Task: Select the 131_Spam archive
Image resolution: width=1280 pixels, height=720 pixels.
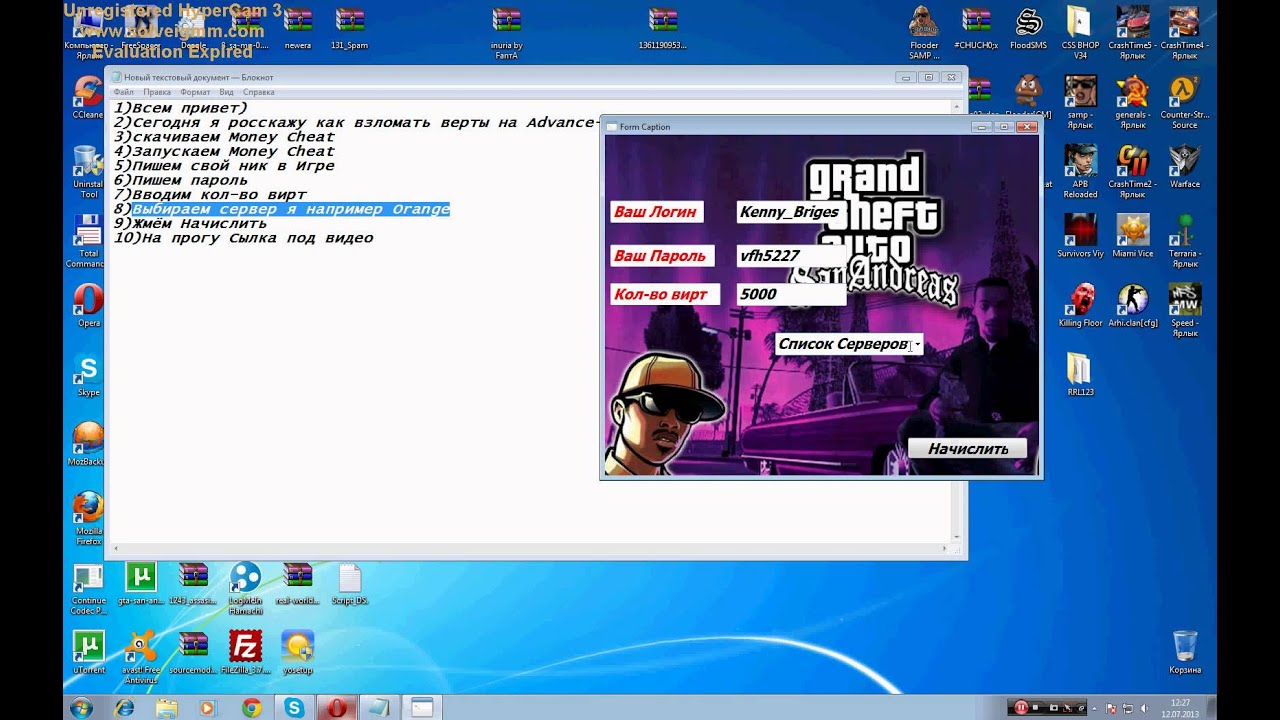Action: pyautogui.click(x=349, y=30)
